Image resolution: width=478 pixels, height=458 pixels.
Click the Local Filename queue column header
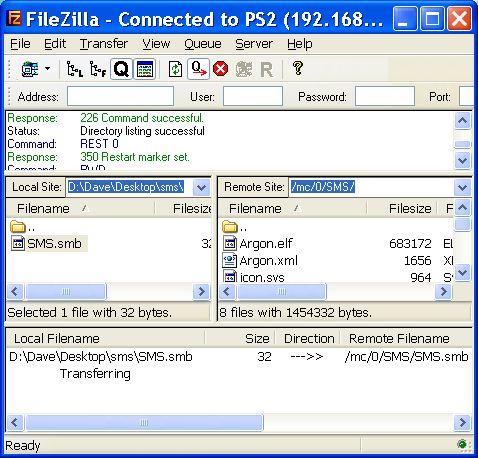click(x=105, y=338)
